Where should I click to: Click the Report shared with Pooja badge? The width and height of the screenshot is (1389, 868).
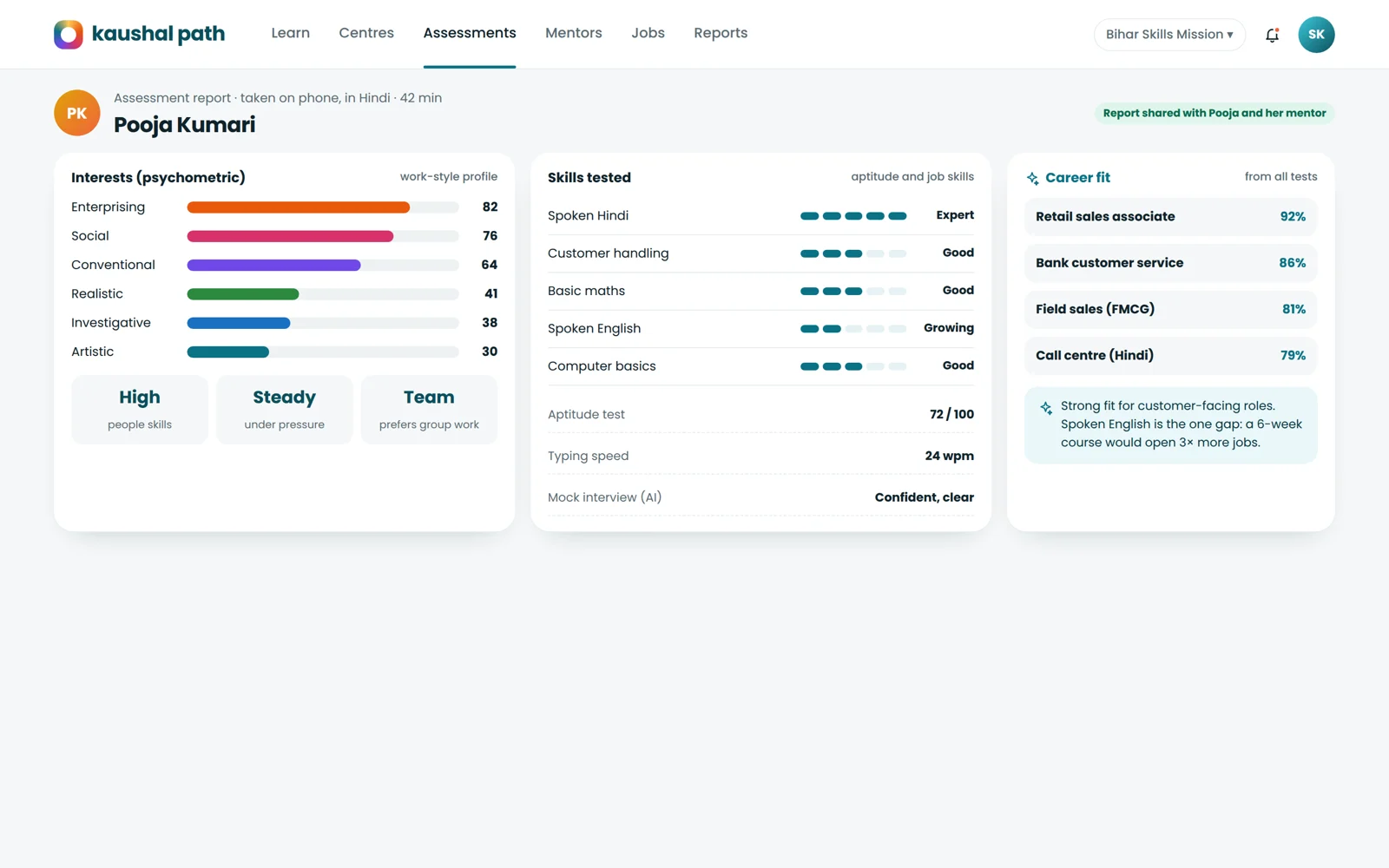[x=1215, y=113]
